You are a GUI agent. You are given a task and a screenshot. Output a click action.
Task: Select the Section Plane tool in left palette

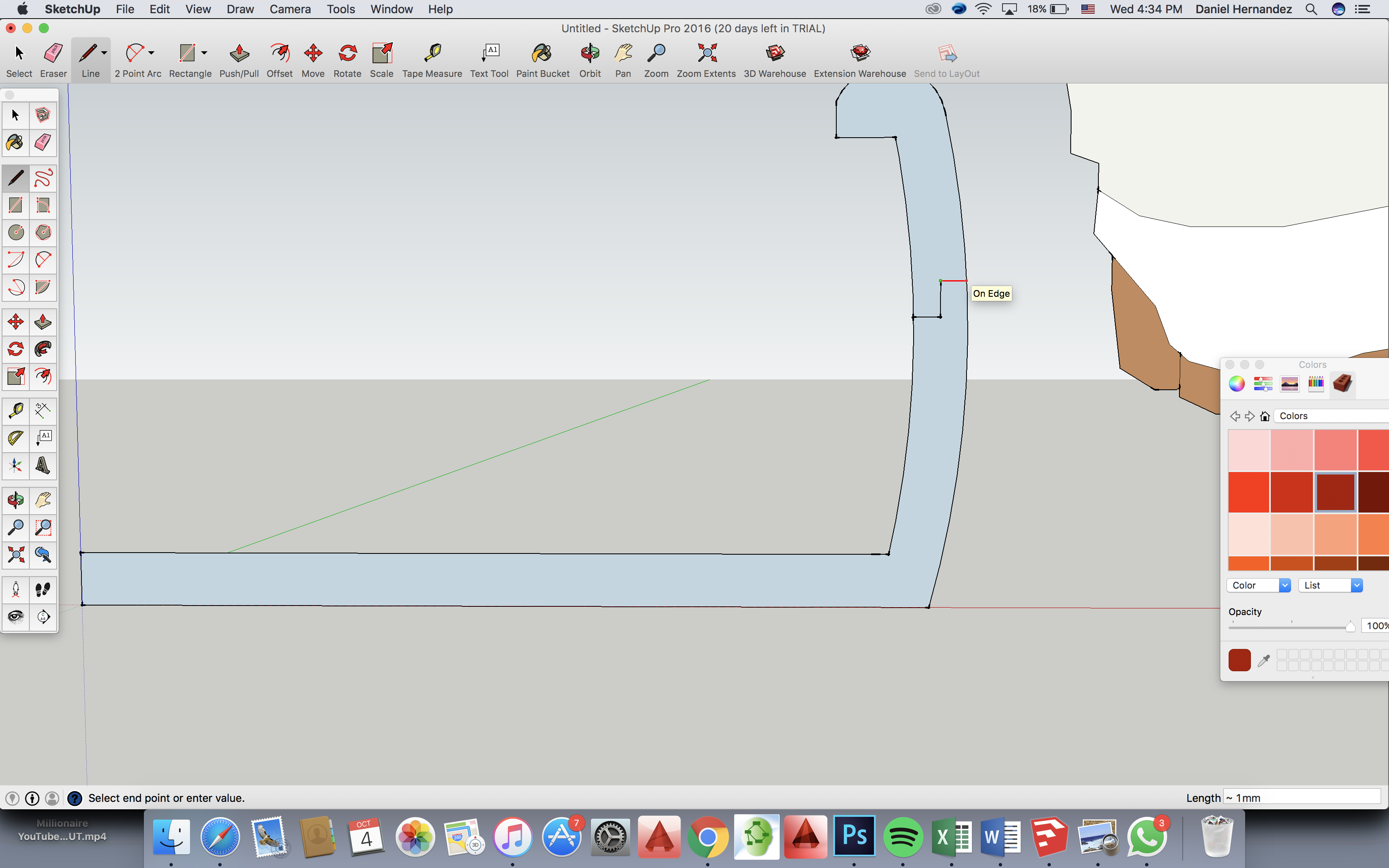pyautogui.click(x=43, y=617)
